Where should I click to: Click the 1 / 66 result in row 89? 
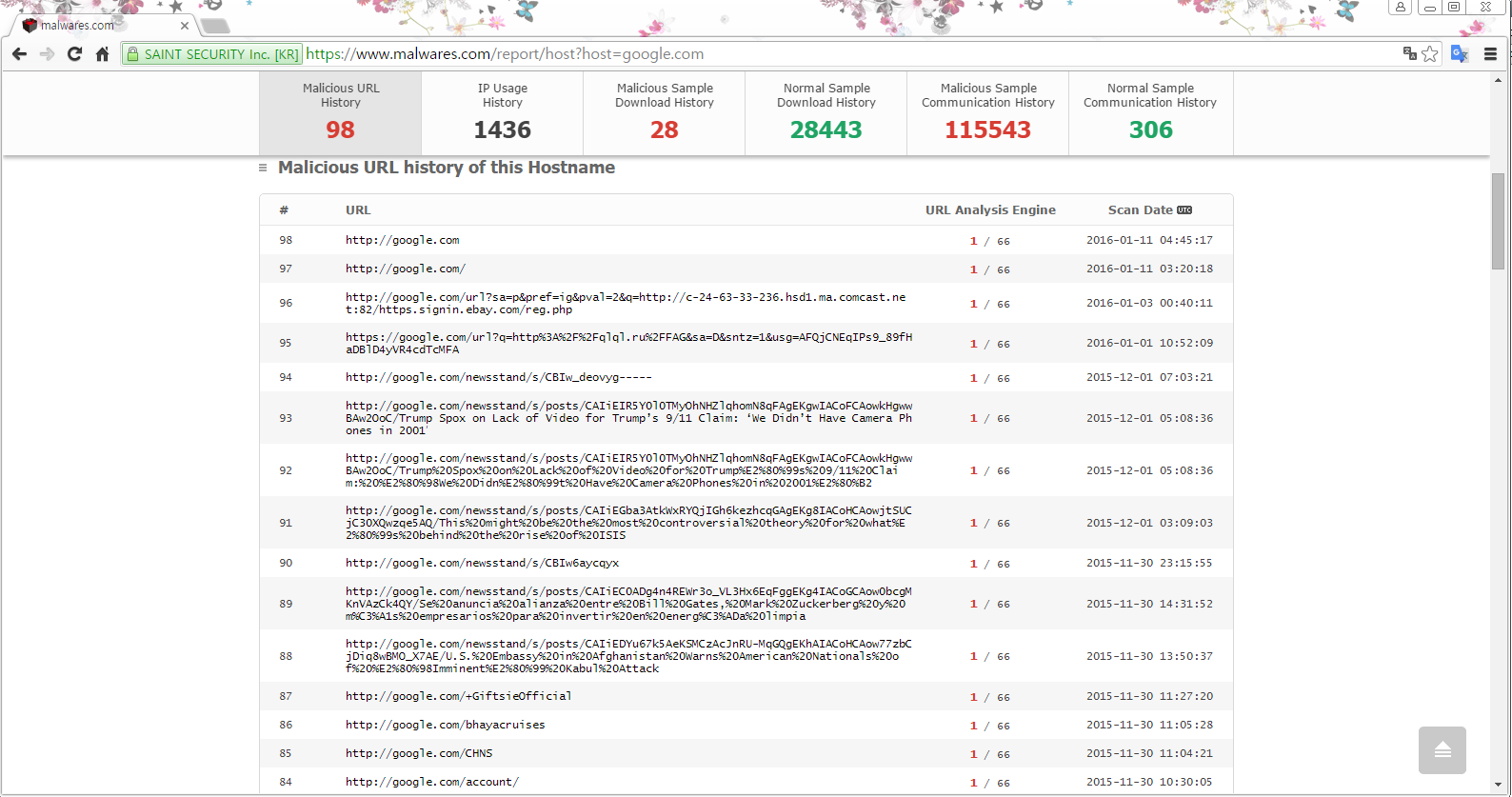990,604
